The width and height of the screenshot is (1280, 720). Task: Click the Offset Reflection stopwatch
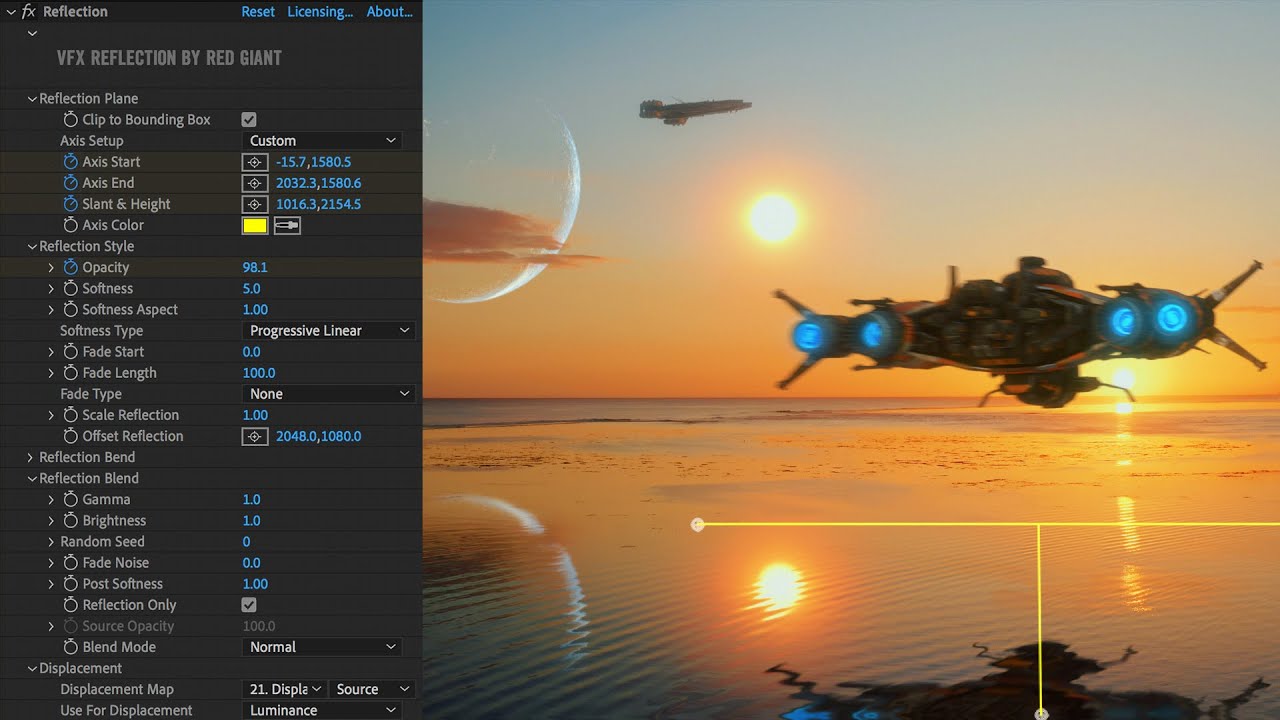click(70, 436)
